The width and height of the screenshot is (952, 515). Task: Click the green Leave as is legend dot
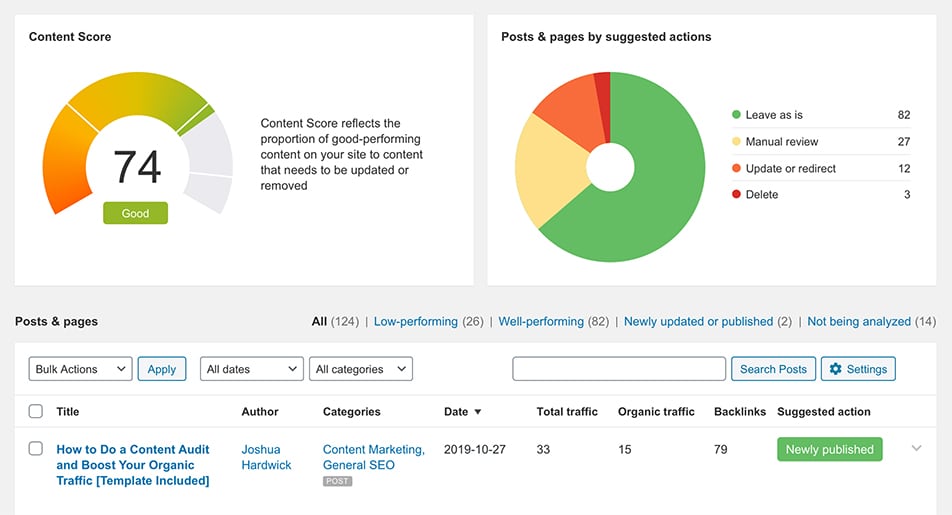[737, 115]
